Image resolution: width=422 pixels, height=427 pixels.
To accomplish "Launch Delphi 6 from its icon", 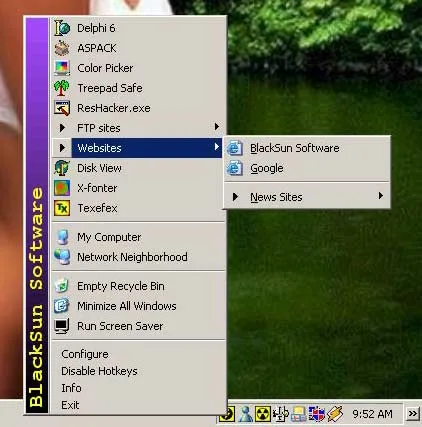I will (62, 28).
